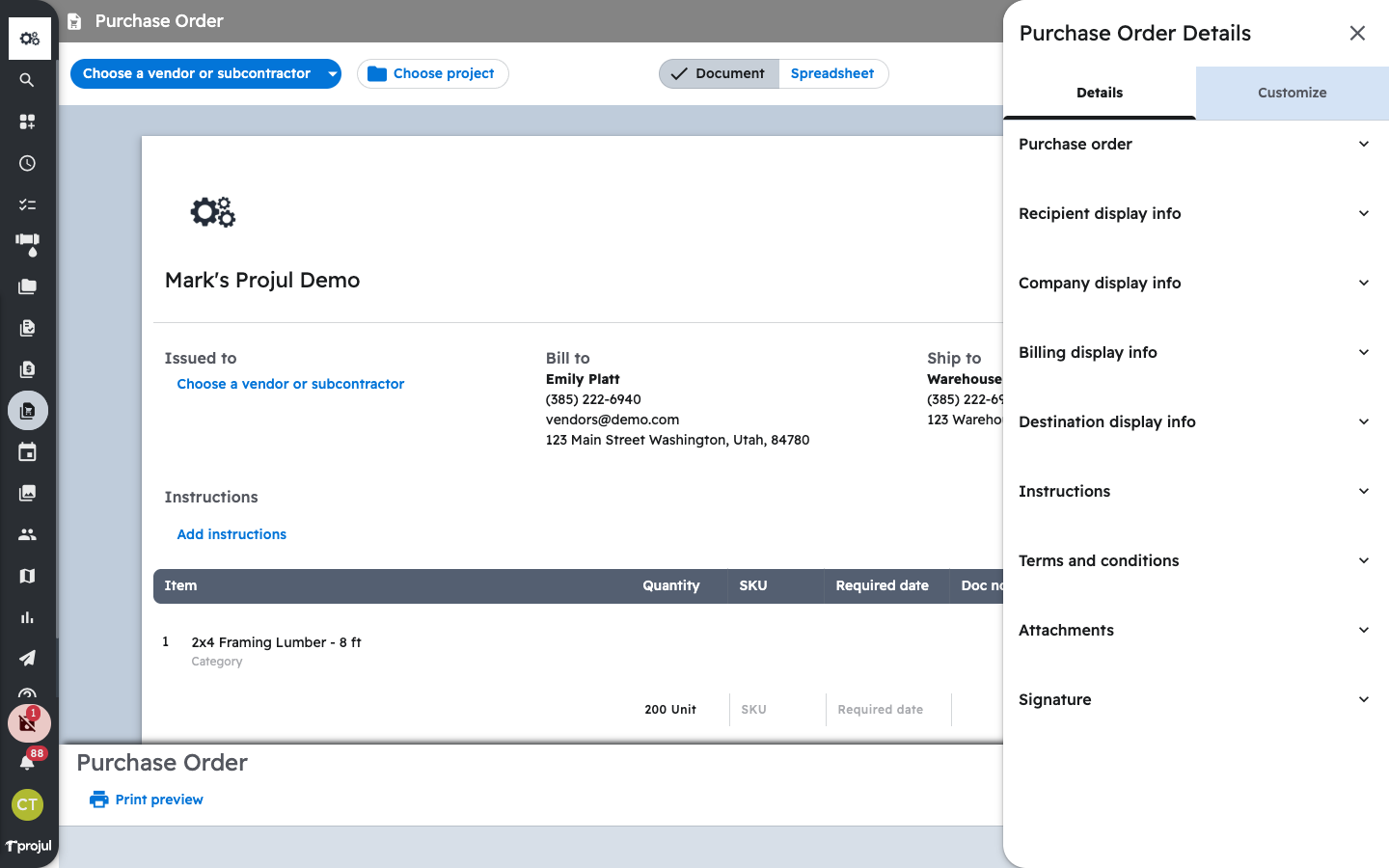Screen dimensions: 1389x868
Task: Switch to the Customize tab
Action: 1293,93
